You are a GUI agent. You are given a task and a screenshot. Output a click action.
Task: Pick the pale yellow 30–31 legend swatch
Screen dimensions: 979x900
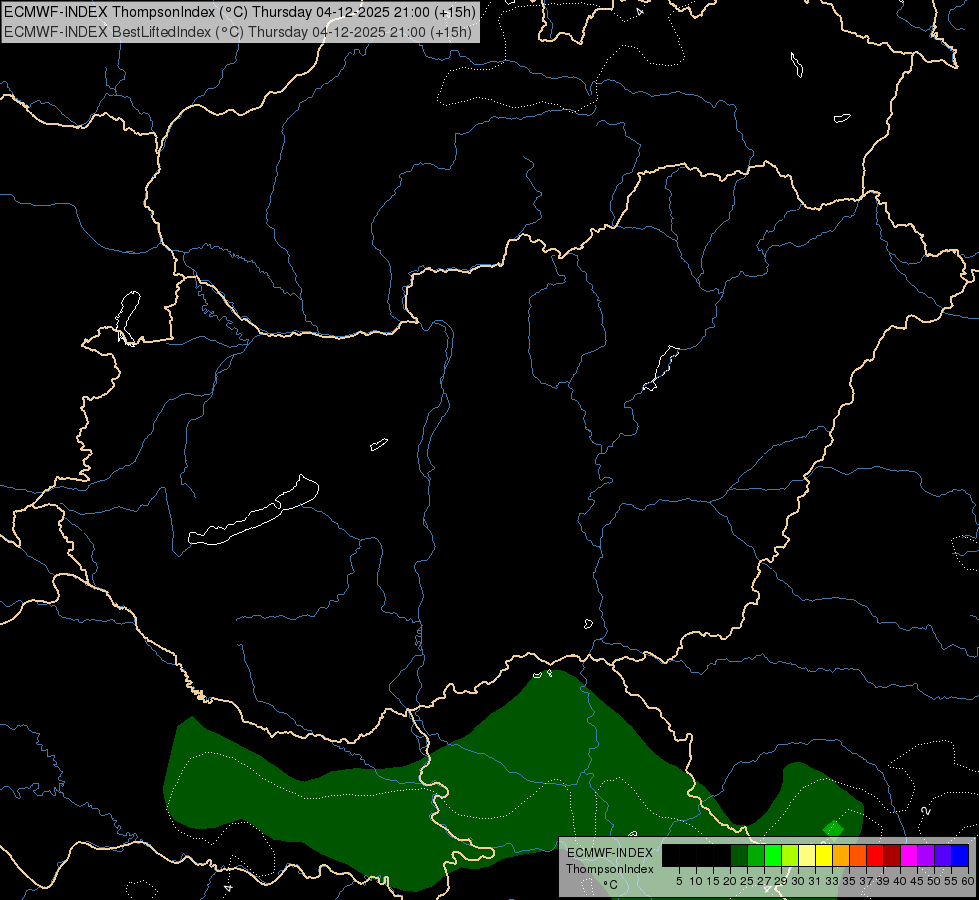[807, 855]
